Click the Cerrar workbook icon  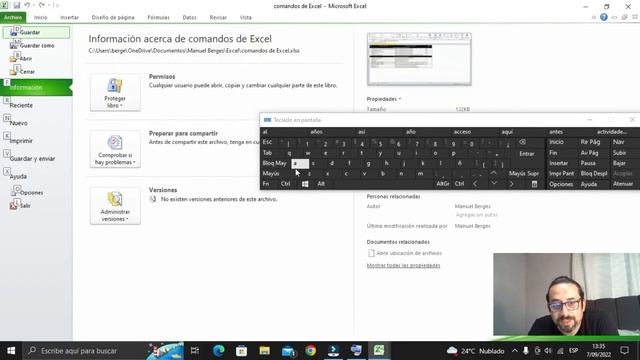click(x=14, y=71)
